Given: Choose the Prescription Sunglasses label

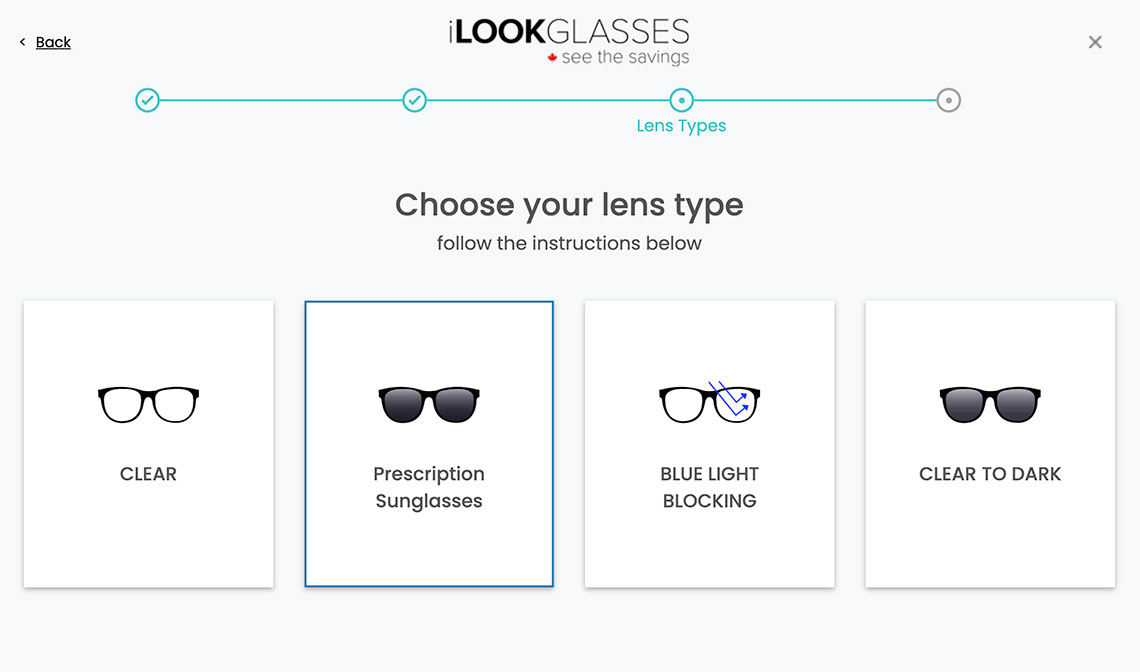Looking at the screenshot, I should click(x=429, y=487).
